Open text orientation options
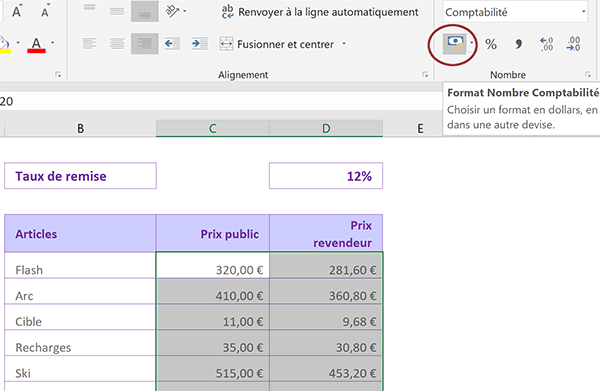This screenshot has width=600, height=391. pyautogui.click(x=176, y=11)
